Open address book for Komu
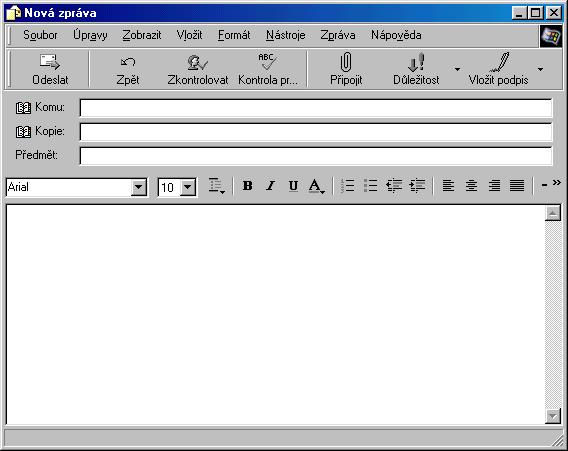The width and height of the screenshot is (568, 451). tap(24, 108)
